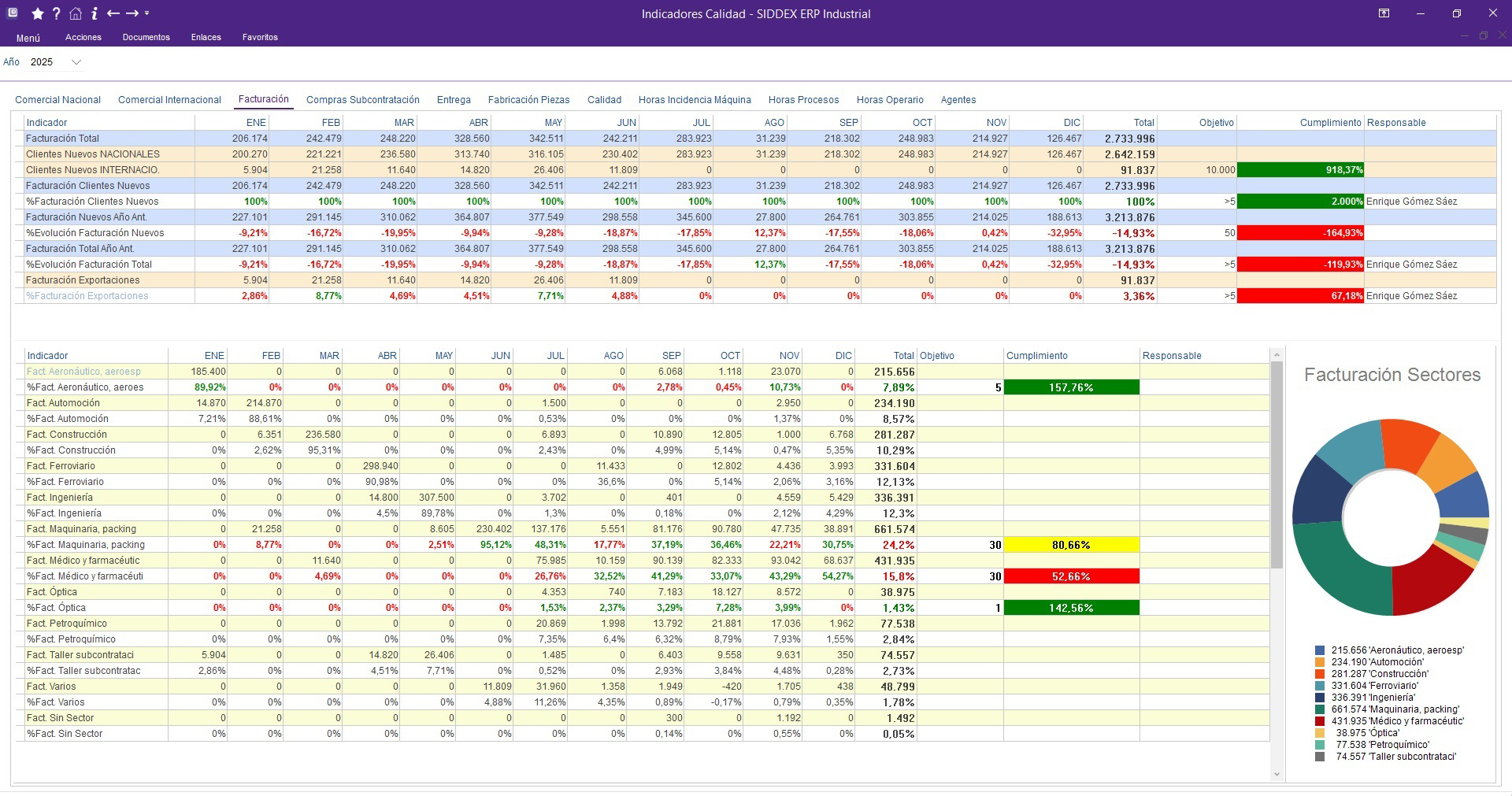Go to home via the house icon
This screenshot has width=1512, height=796.
(x=76, y=13)
